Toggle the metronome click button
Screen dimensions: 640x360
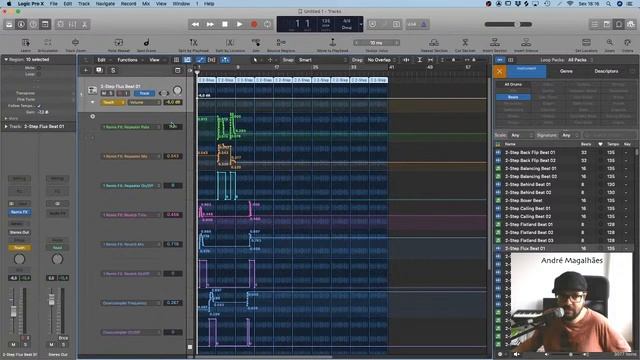pos(424,24)
